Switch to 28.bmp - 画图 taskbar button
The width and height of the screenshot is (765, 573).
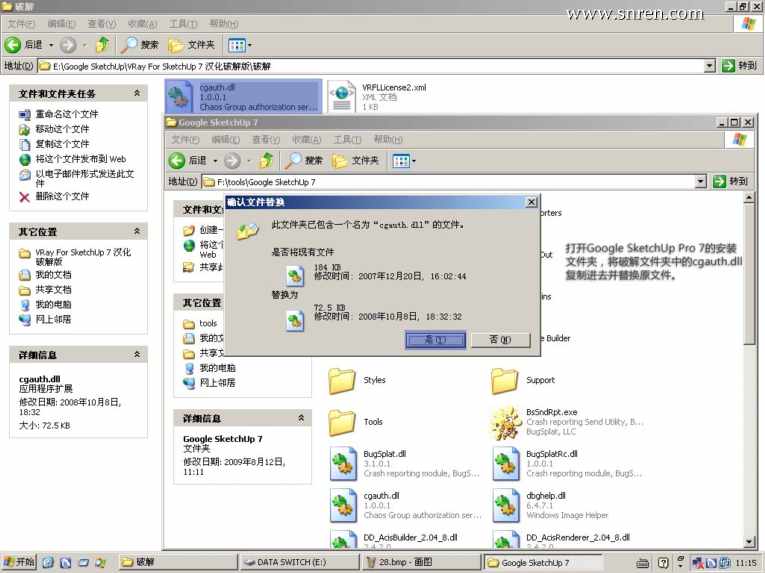(x=421, y=562)
